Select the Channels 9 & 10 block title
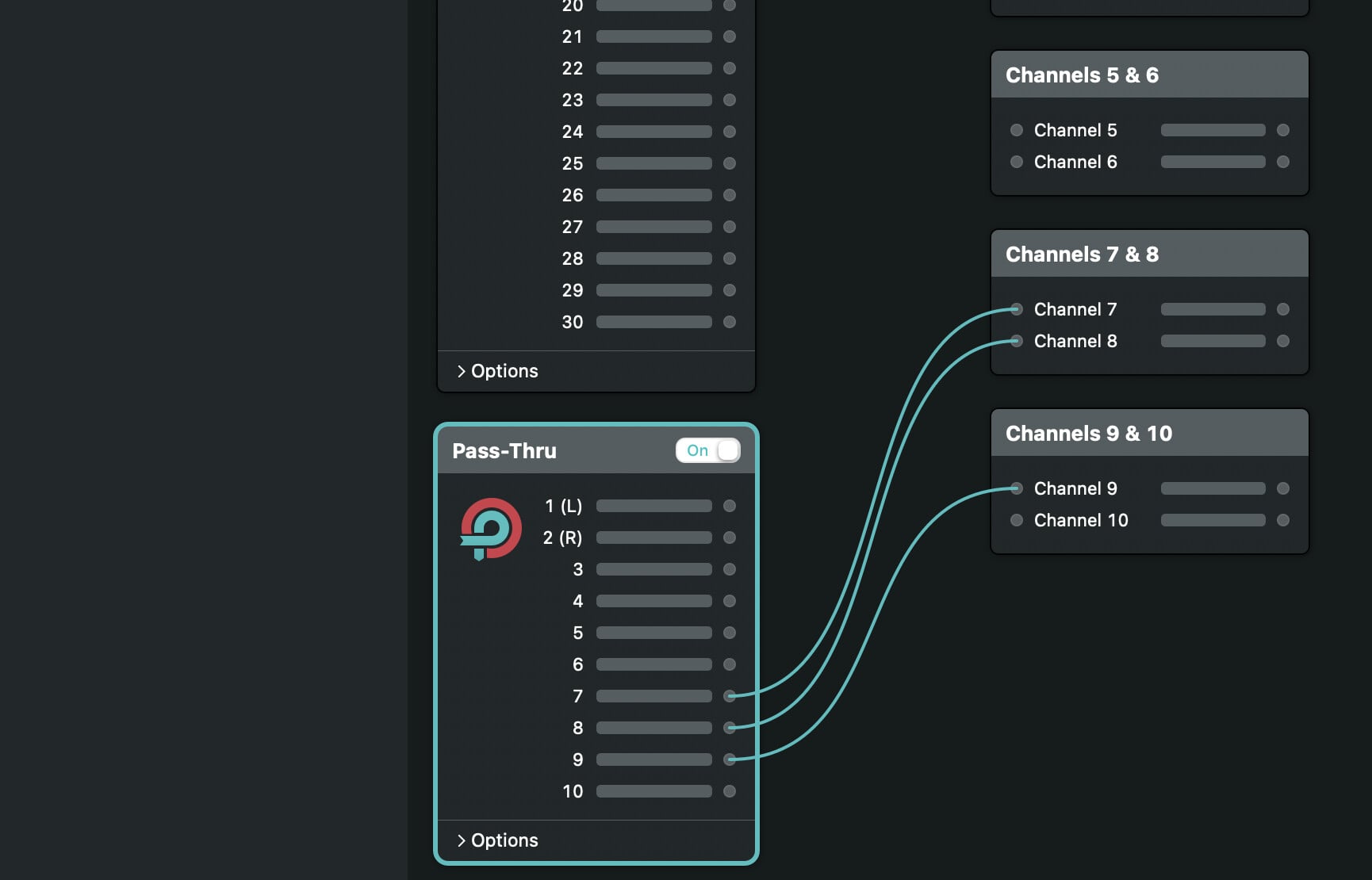The height and width of the screenshot is (880, 1372). [1088, 434]
